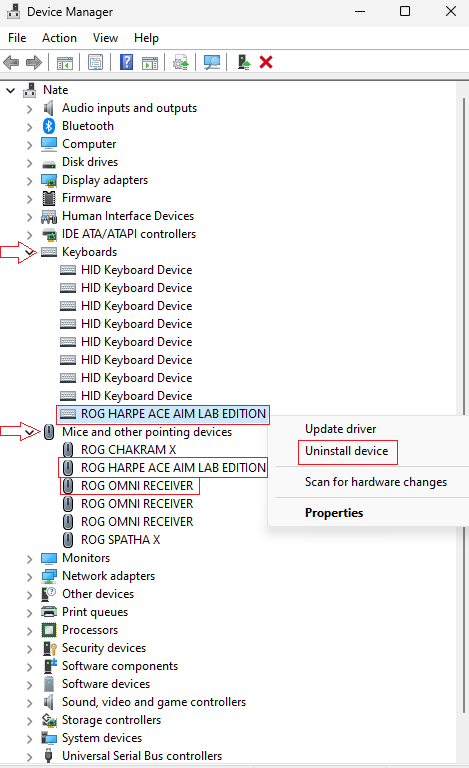Expand the System devices chevron

coord(29,739)
